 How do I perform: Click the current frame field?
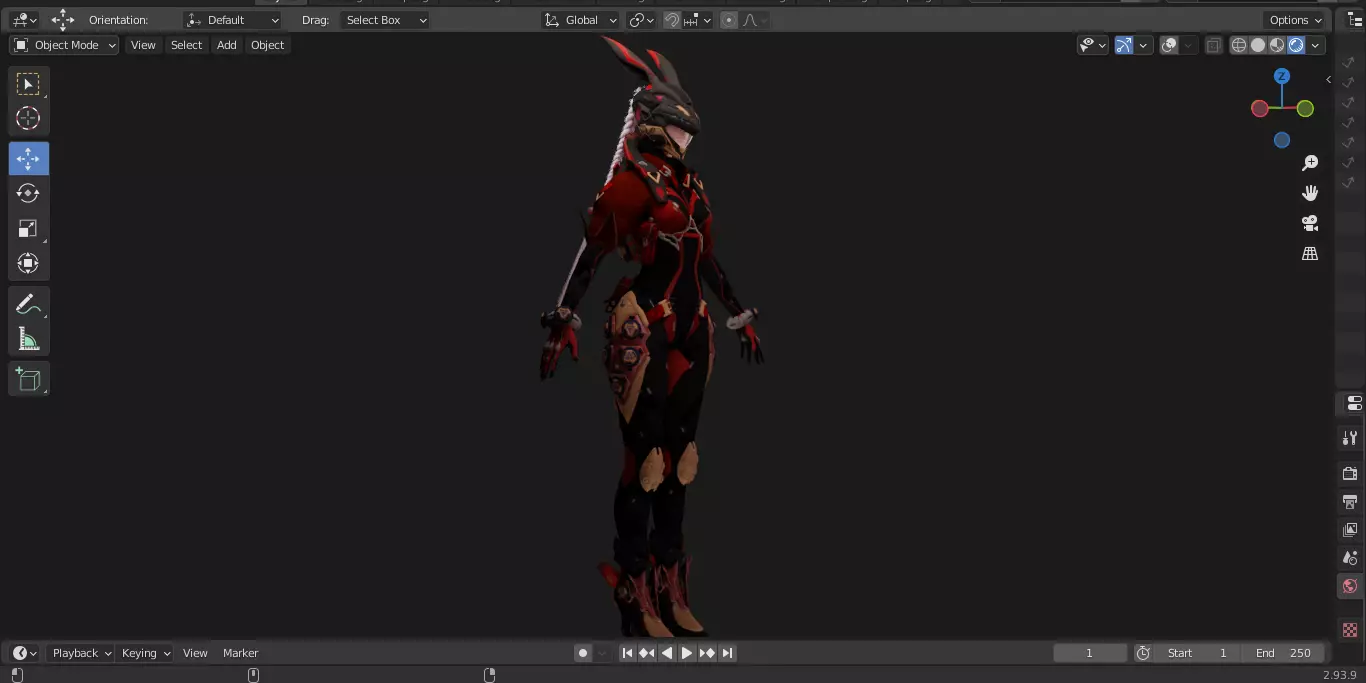pos(1090,653)
